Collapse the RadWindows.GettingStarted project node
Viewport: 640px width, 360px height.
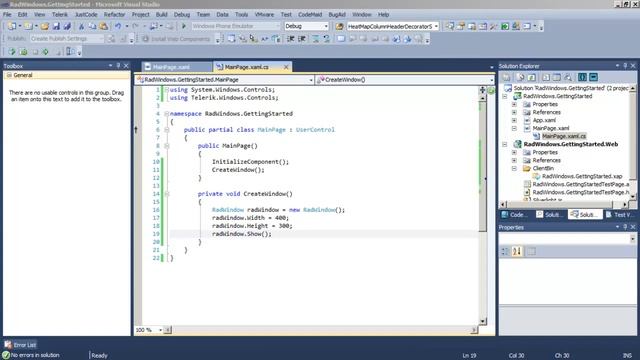tap(505, 96)
